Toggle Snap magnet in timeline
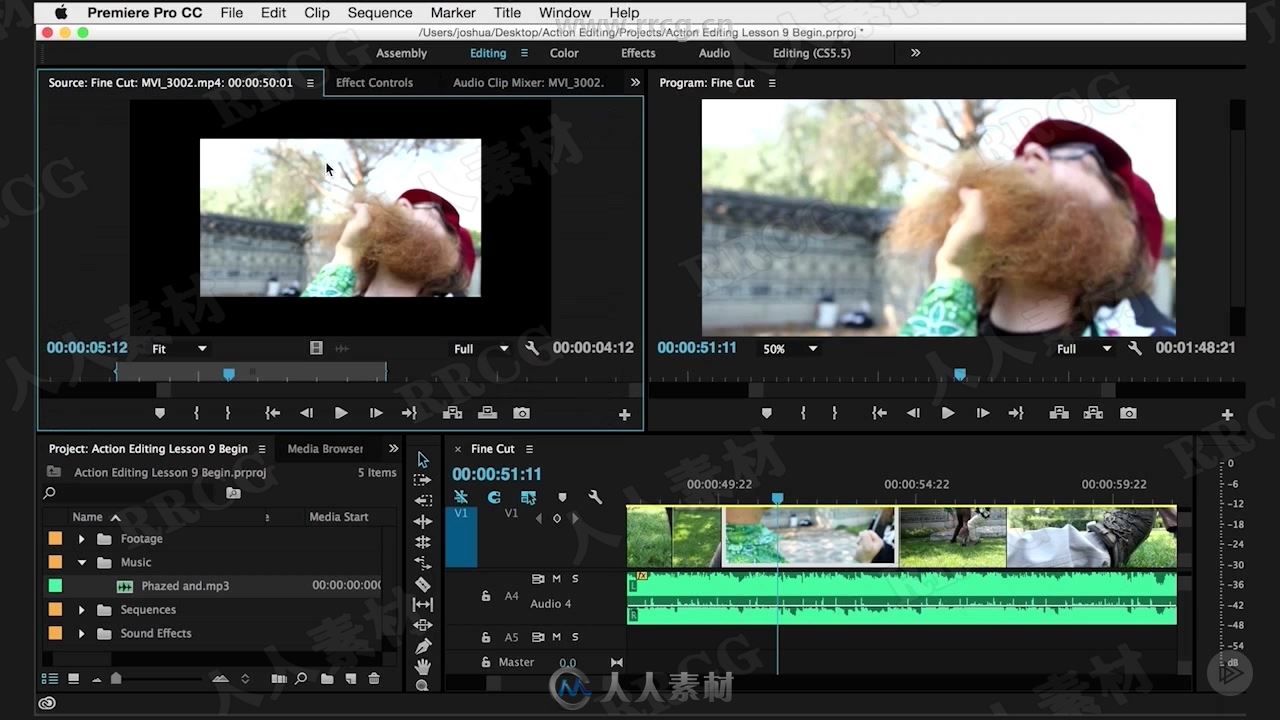This screenshot has width=1280, height=720. coord(494,497)
